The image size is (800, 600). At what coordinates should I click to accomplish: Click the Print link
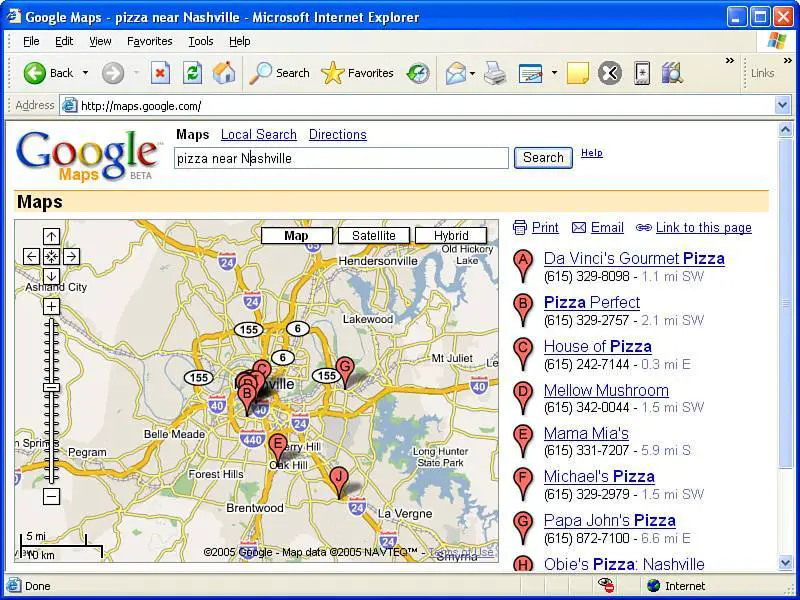click(545, 228)
